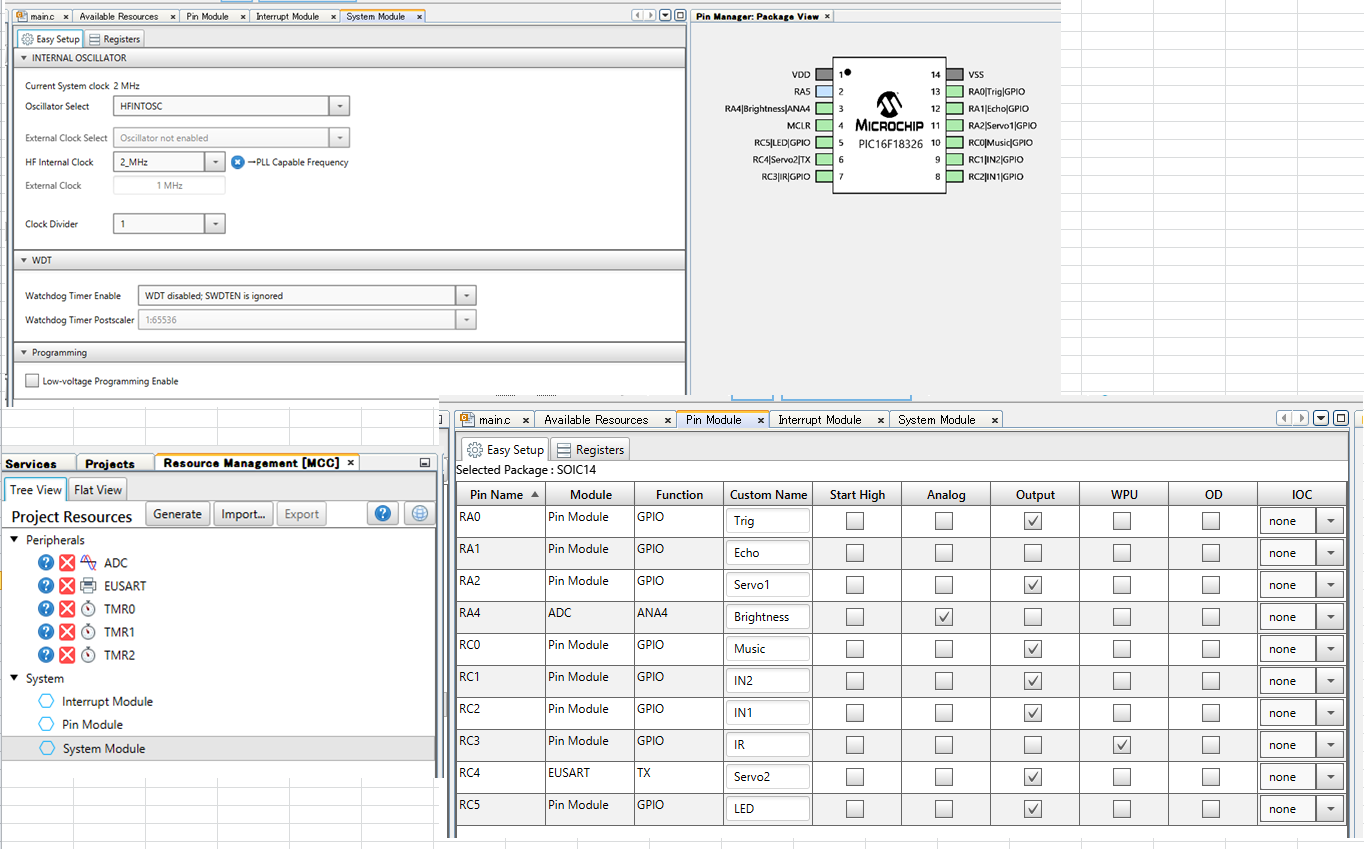Remove the TMR2 peripheral with red X
Screen dimensions: 1364x849
[67, 655]
